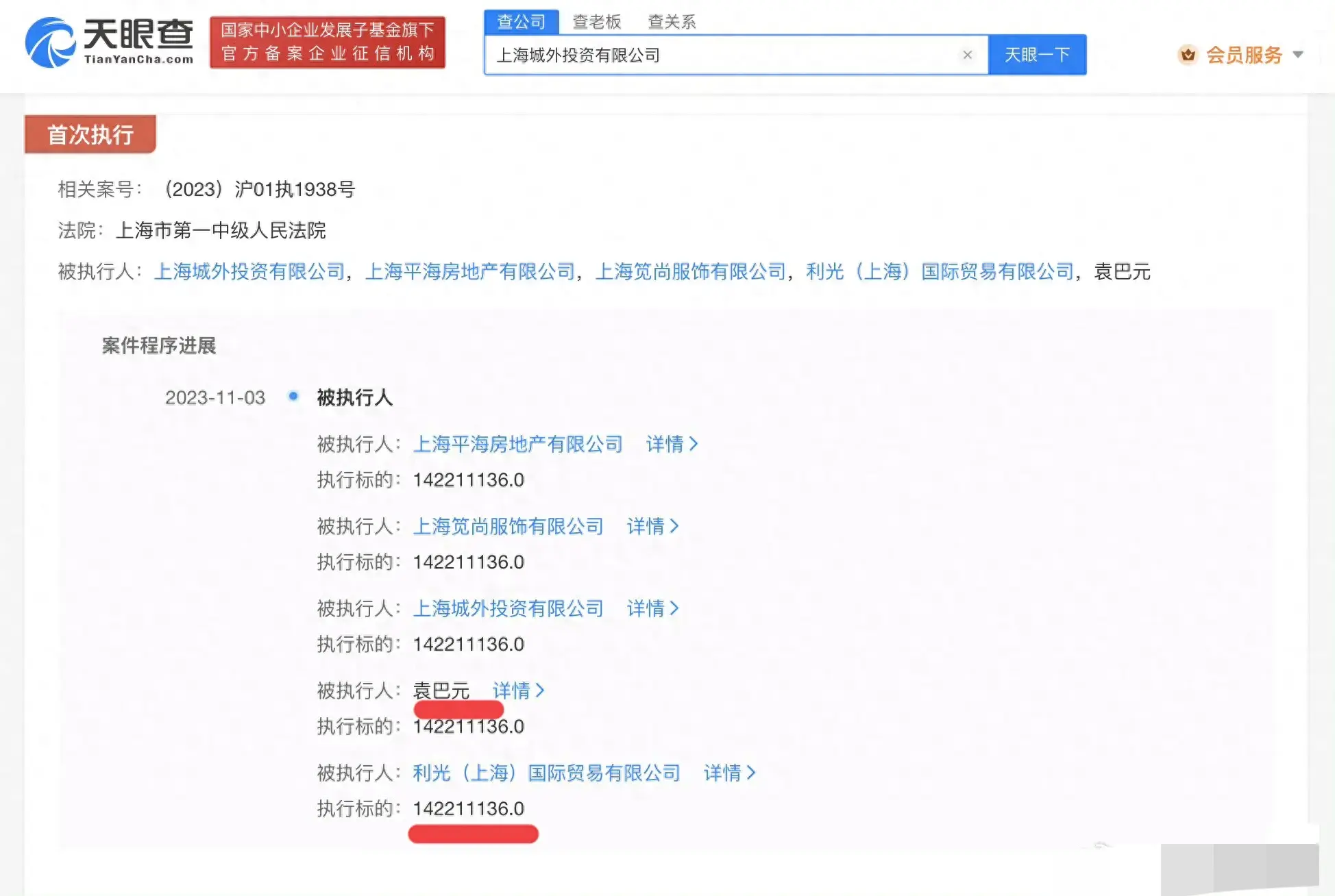Open 上海城外投资有限公司 link in top 被执行人 list
Screen dimensions: 1335x896
(x=249, y=272)
